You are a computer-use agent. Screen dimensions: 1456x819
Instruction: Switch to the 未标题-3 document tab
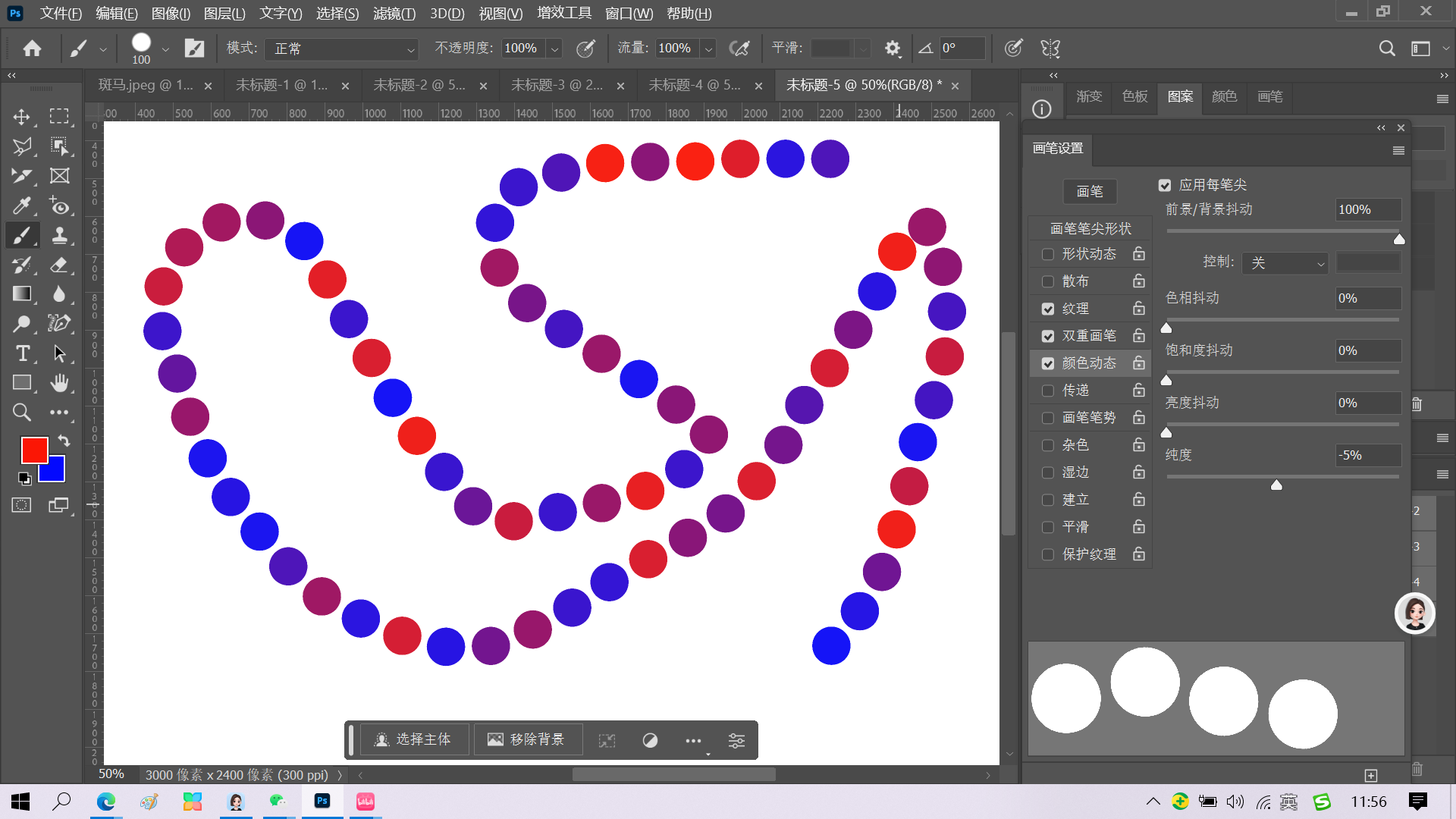[x=557, y=85]
